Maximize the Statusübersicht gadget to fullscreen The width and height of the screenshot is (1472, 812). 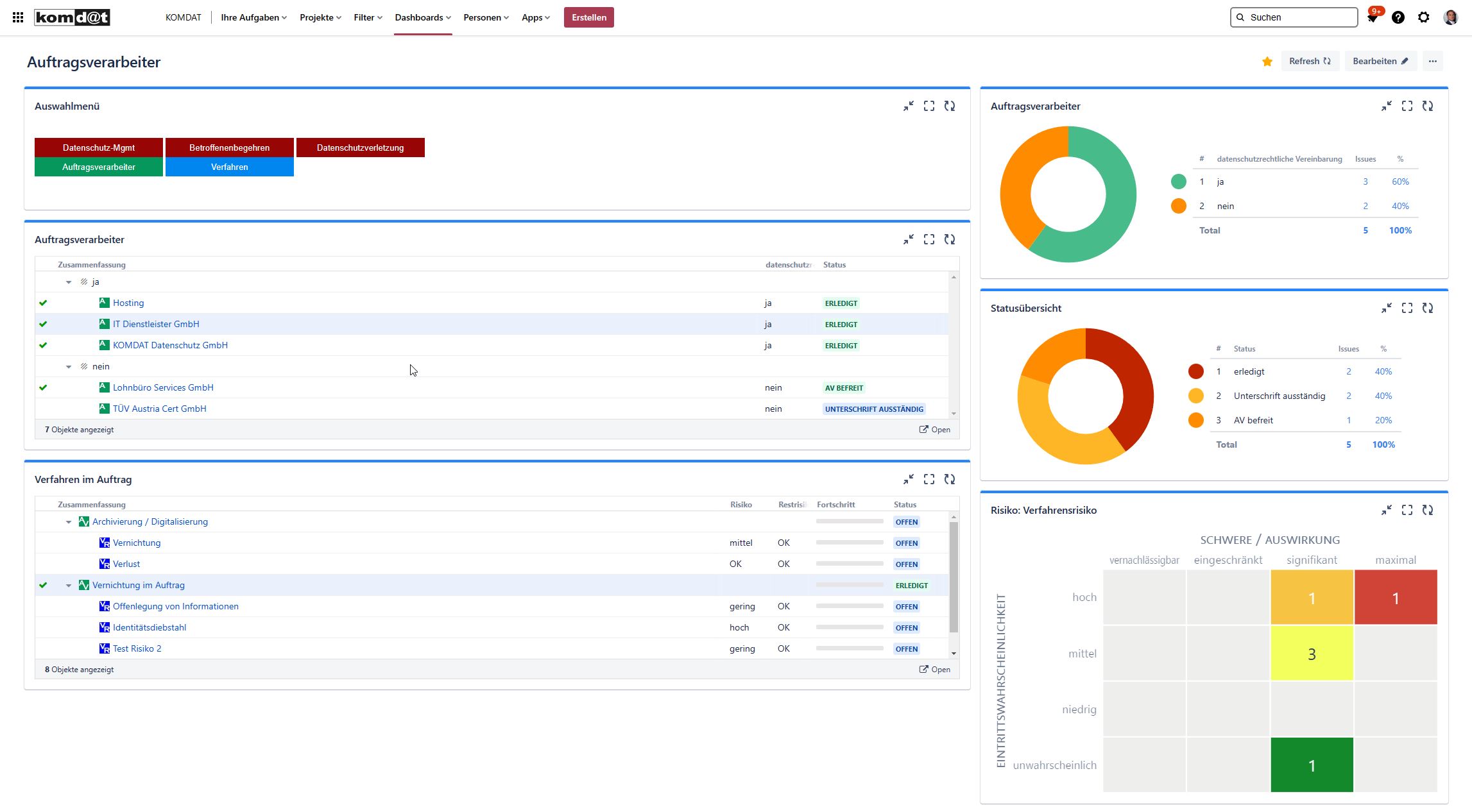(x=1407, y=309)
